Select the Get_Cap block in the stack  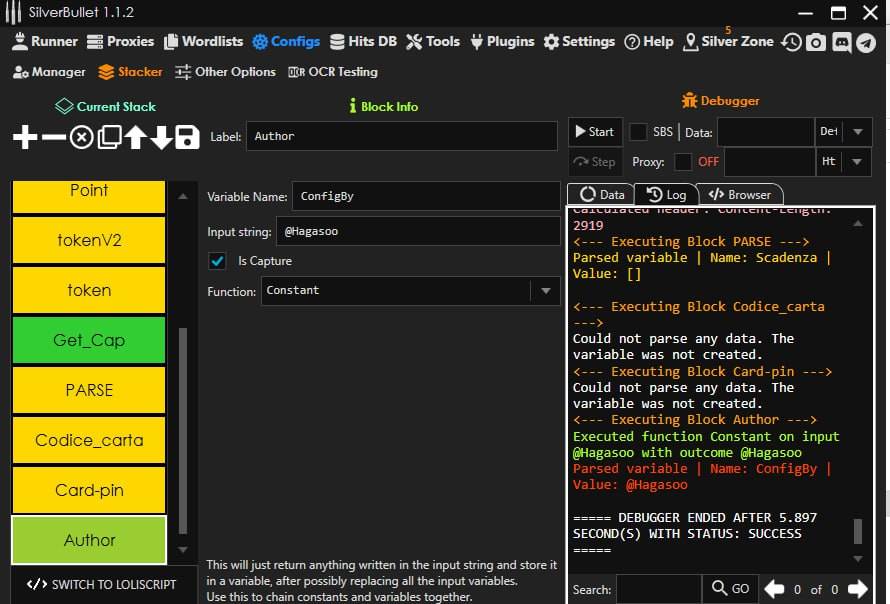click(x=89, y=340)
